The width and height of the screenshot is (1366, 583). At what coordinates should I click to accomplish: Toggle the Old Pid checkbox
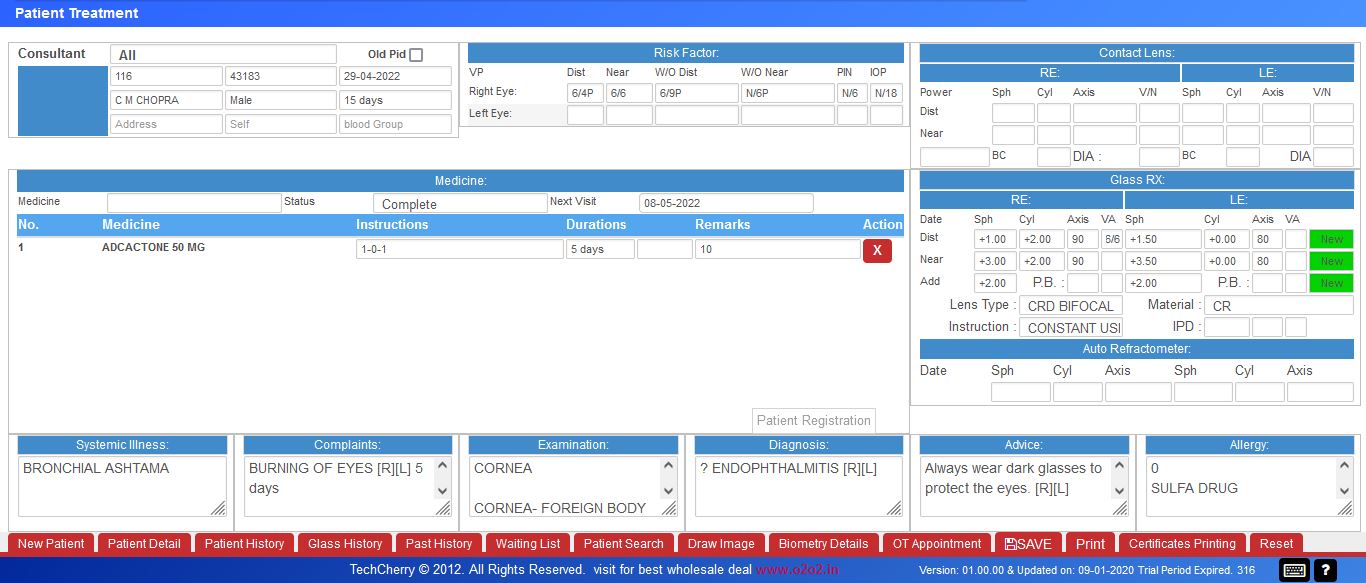[415, 54]
